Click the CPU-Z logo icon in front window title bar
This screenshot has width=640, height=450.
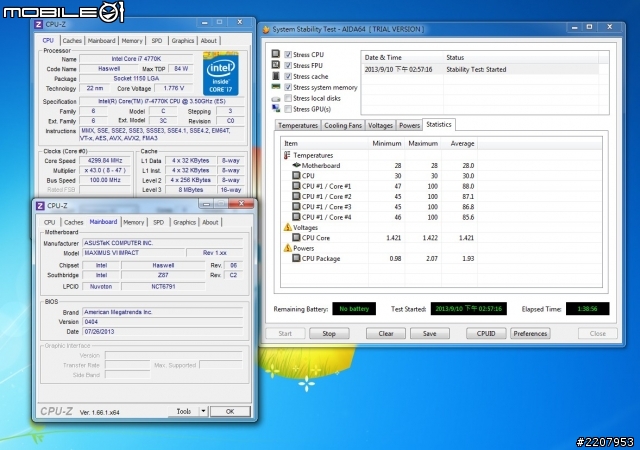click(x=40, y=205)
